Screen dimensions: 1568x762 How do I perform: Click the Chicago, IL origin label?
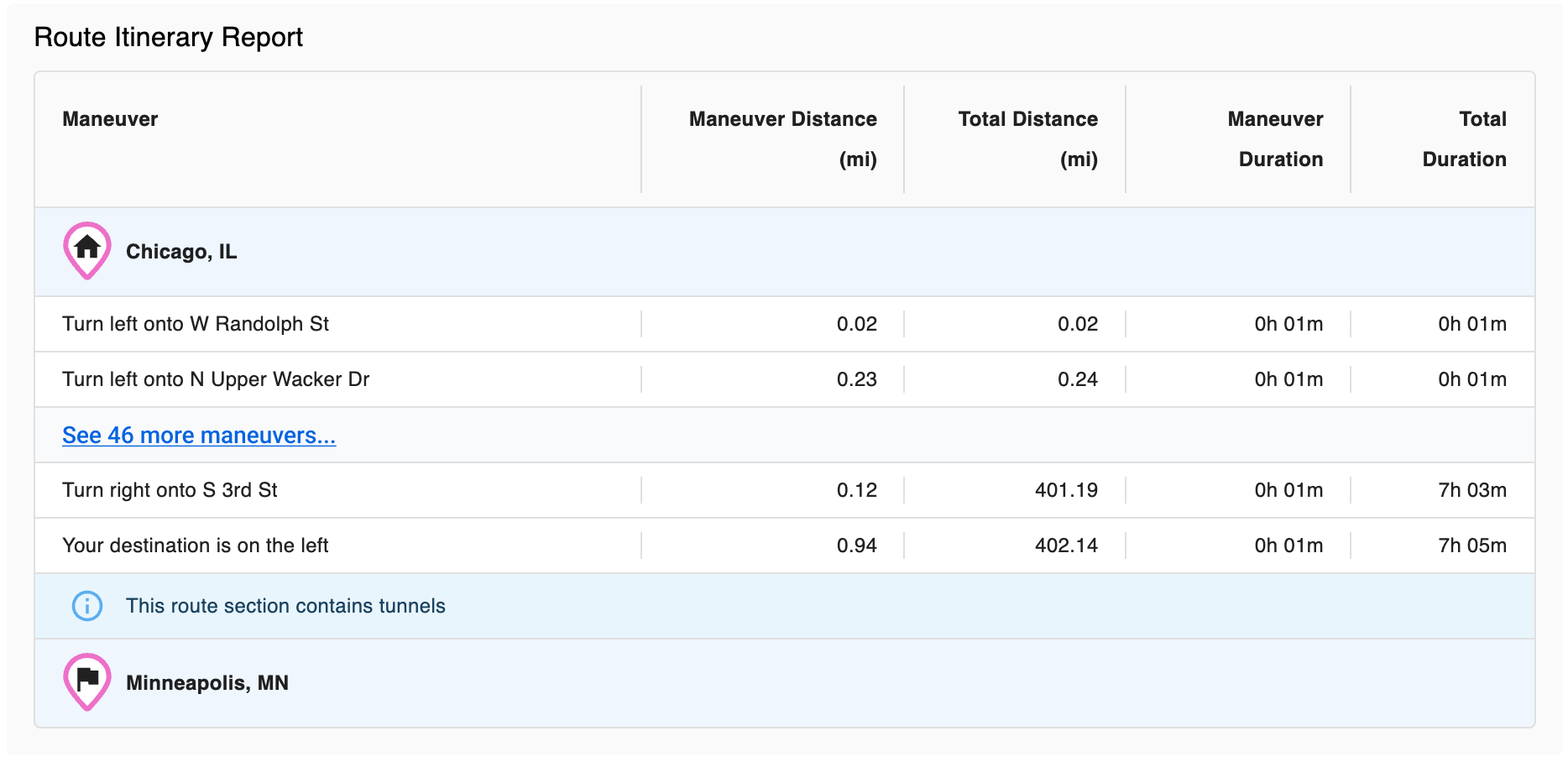pyautogui.click(x=181, y=252)
